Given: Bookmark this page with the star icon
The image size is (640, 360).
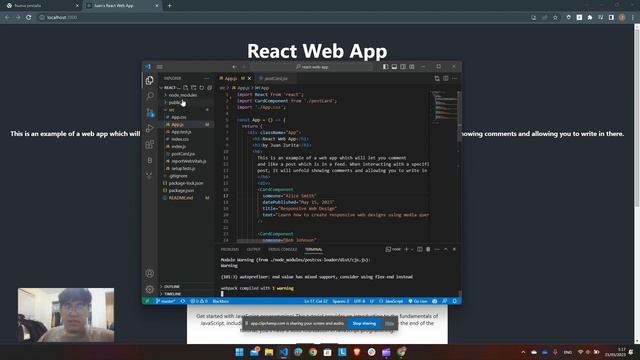Looking at the screenshot, I should coord(555,17).
